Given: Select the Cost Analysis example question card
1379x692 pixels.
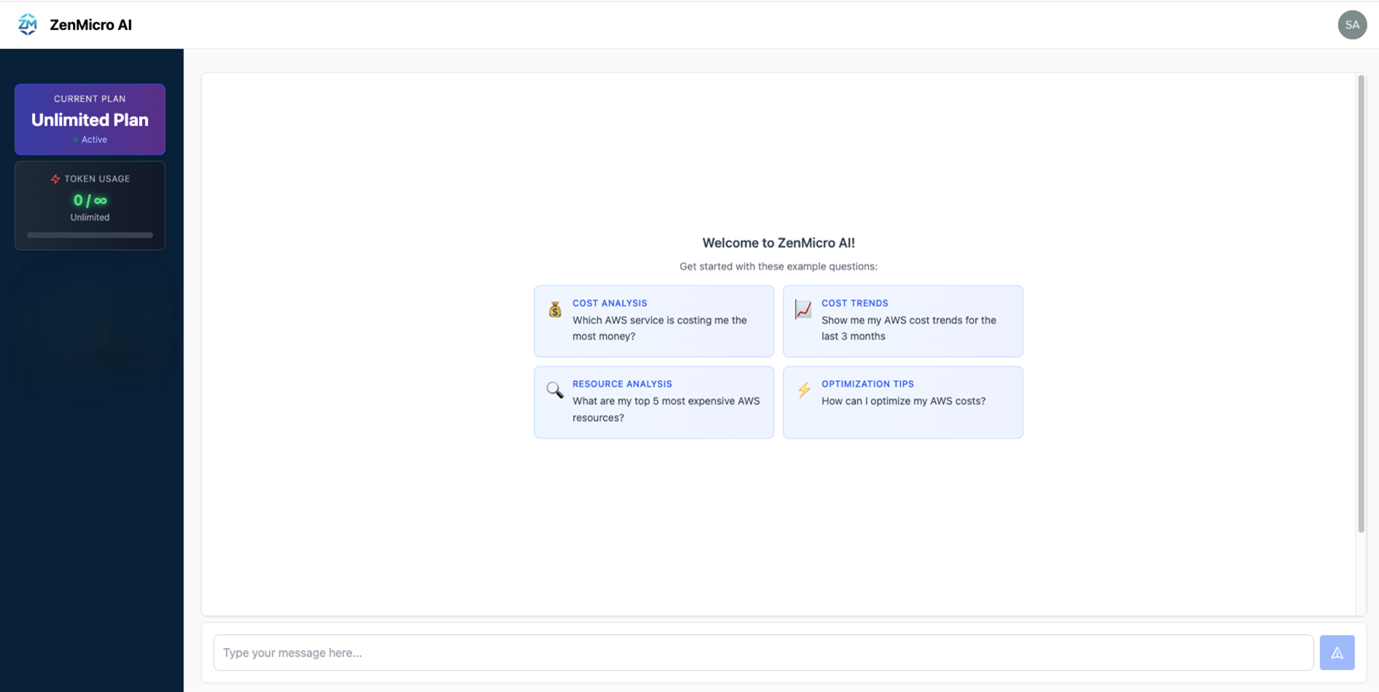Looking at the screenshot, I should click(x=653, y=321).
